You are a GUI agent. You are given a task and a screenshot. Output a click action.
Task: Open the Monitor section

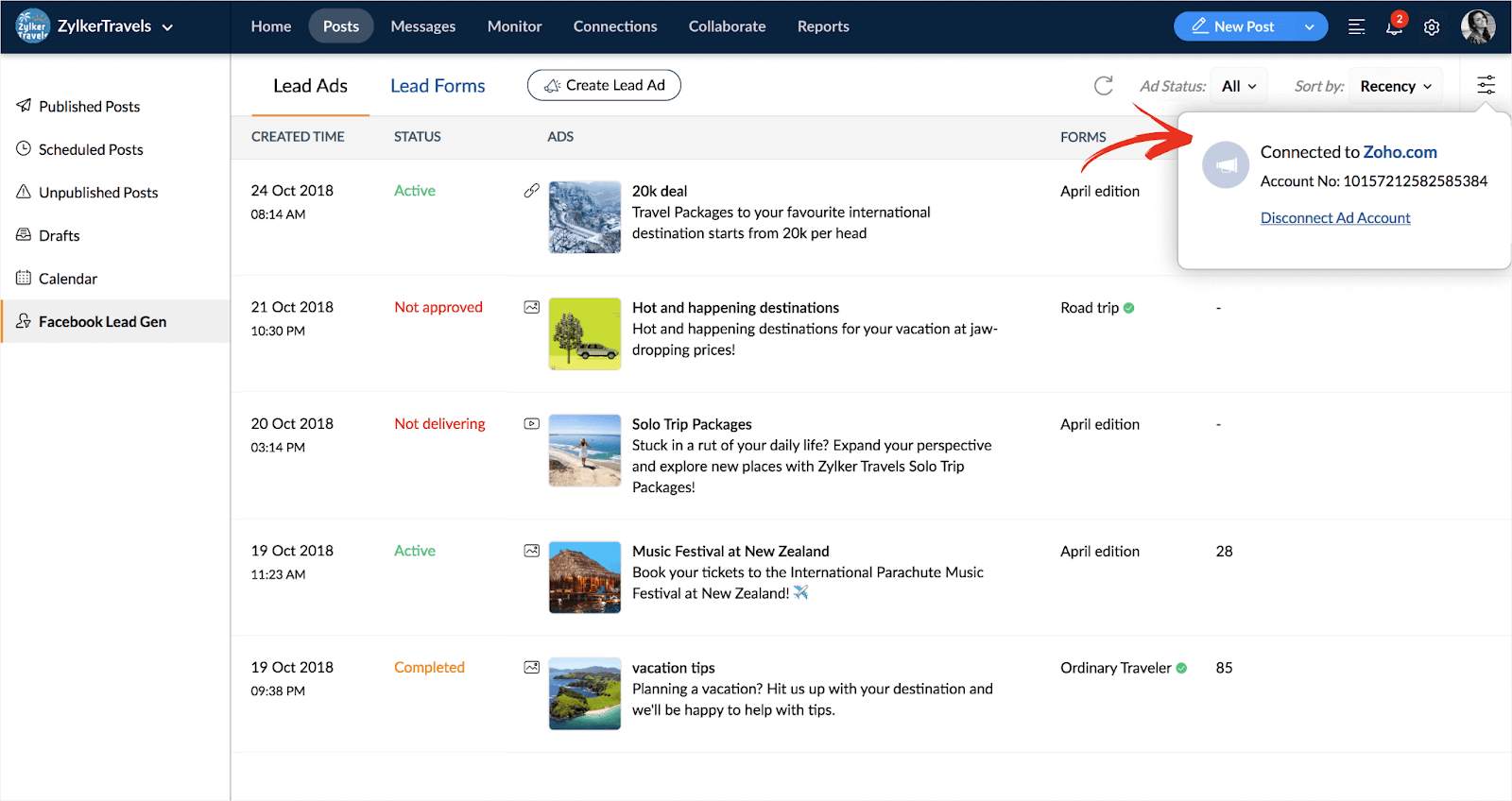[x=515, y=26]
